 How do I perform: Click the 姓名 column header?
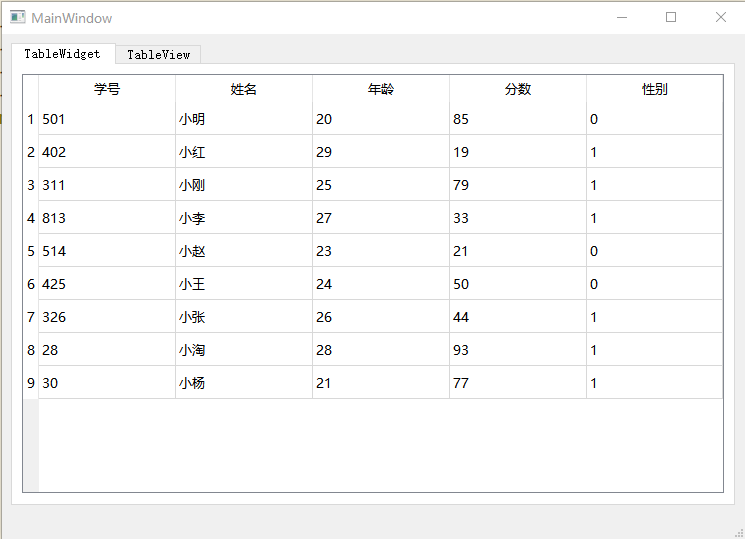tap(244, 89)
